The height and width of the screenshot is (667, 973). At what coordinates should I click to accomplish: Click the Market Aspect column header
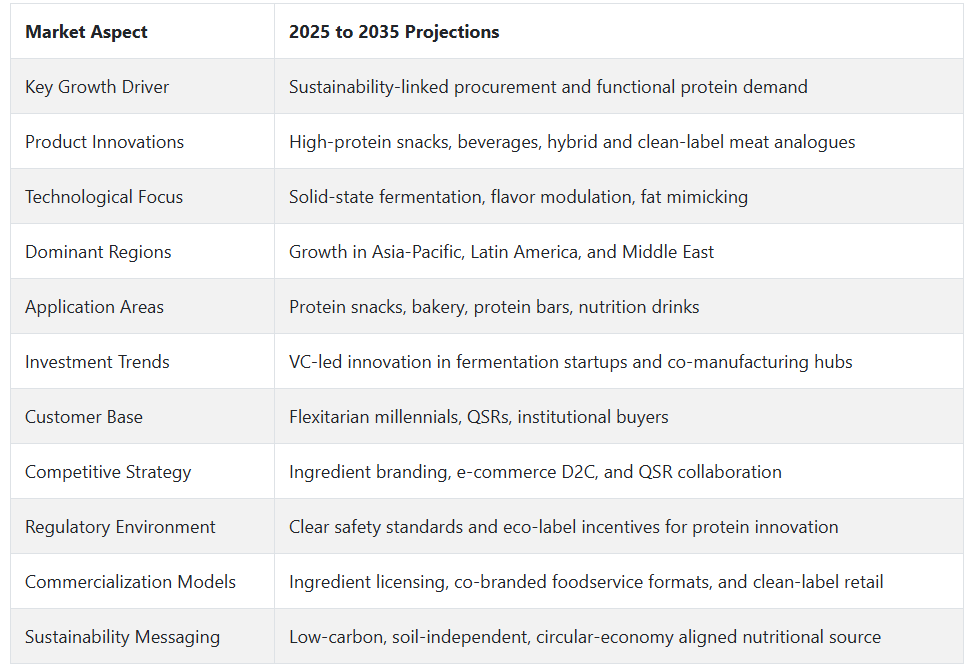point(86,32)
